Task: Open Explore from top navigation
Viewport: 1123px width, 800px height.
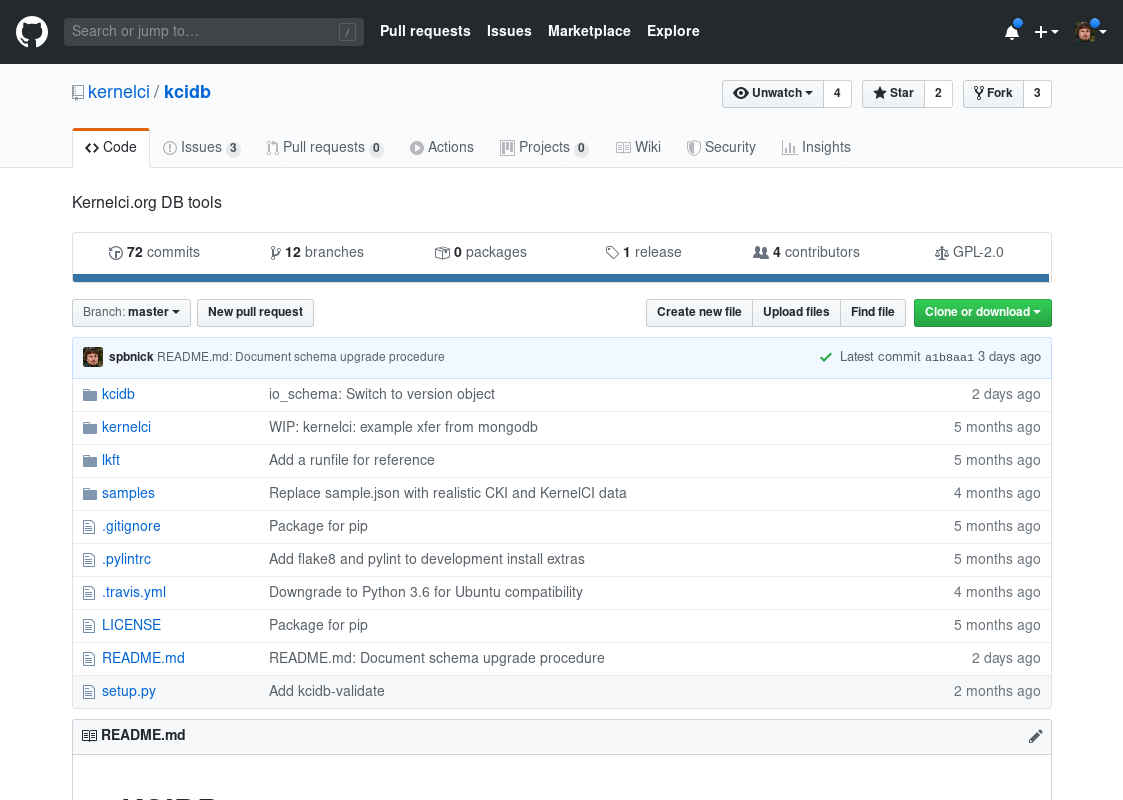Action: (x=673, y=31)
